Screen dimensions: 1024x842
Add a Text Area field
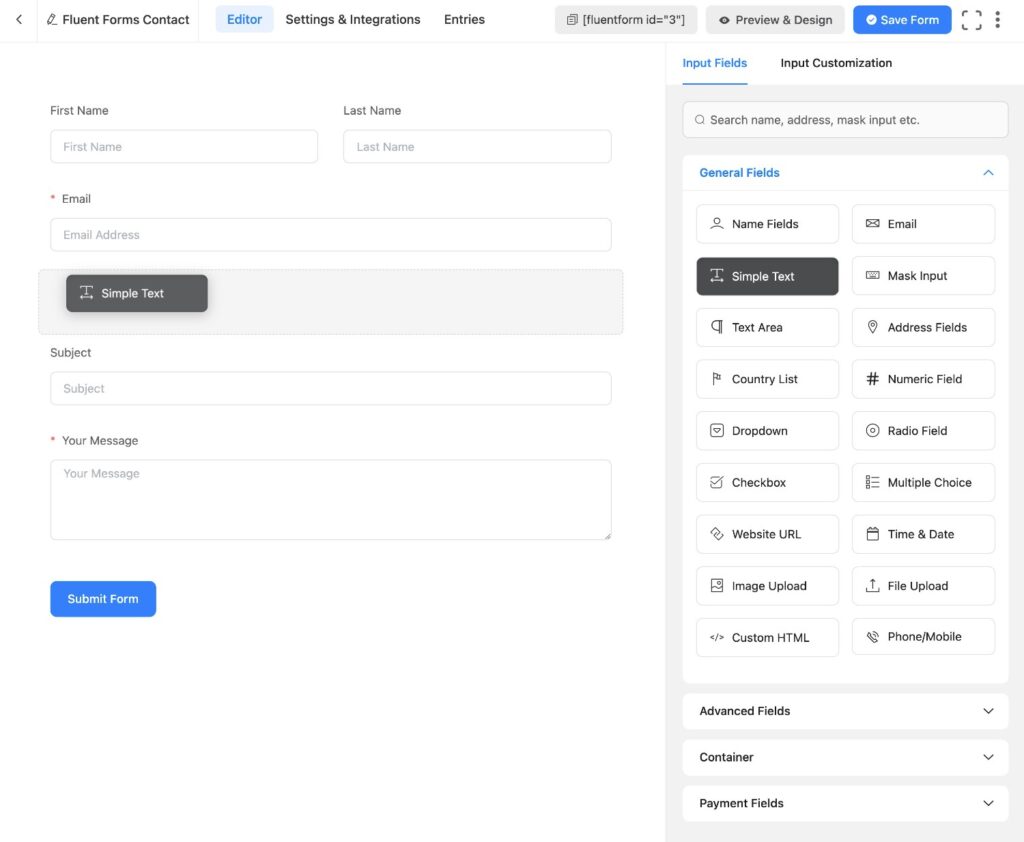(766, 327)
